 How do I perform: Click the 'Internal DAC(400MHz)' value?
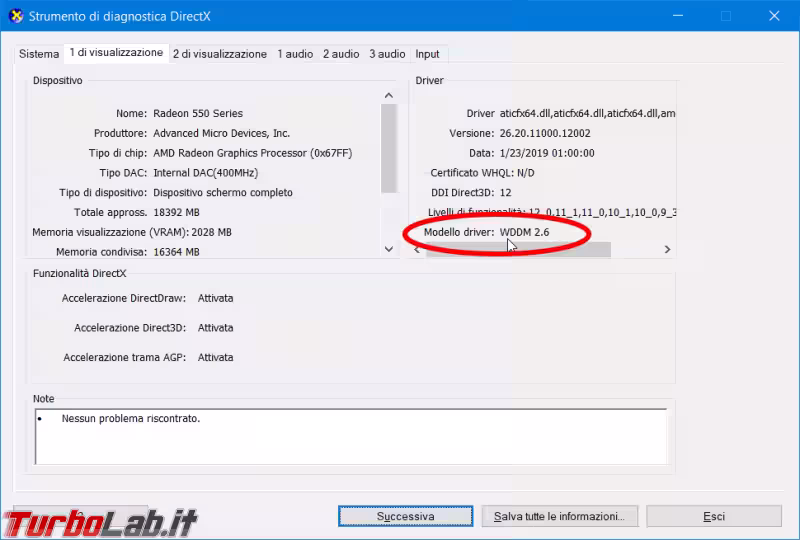click(x=206, y=173)
